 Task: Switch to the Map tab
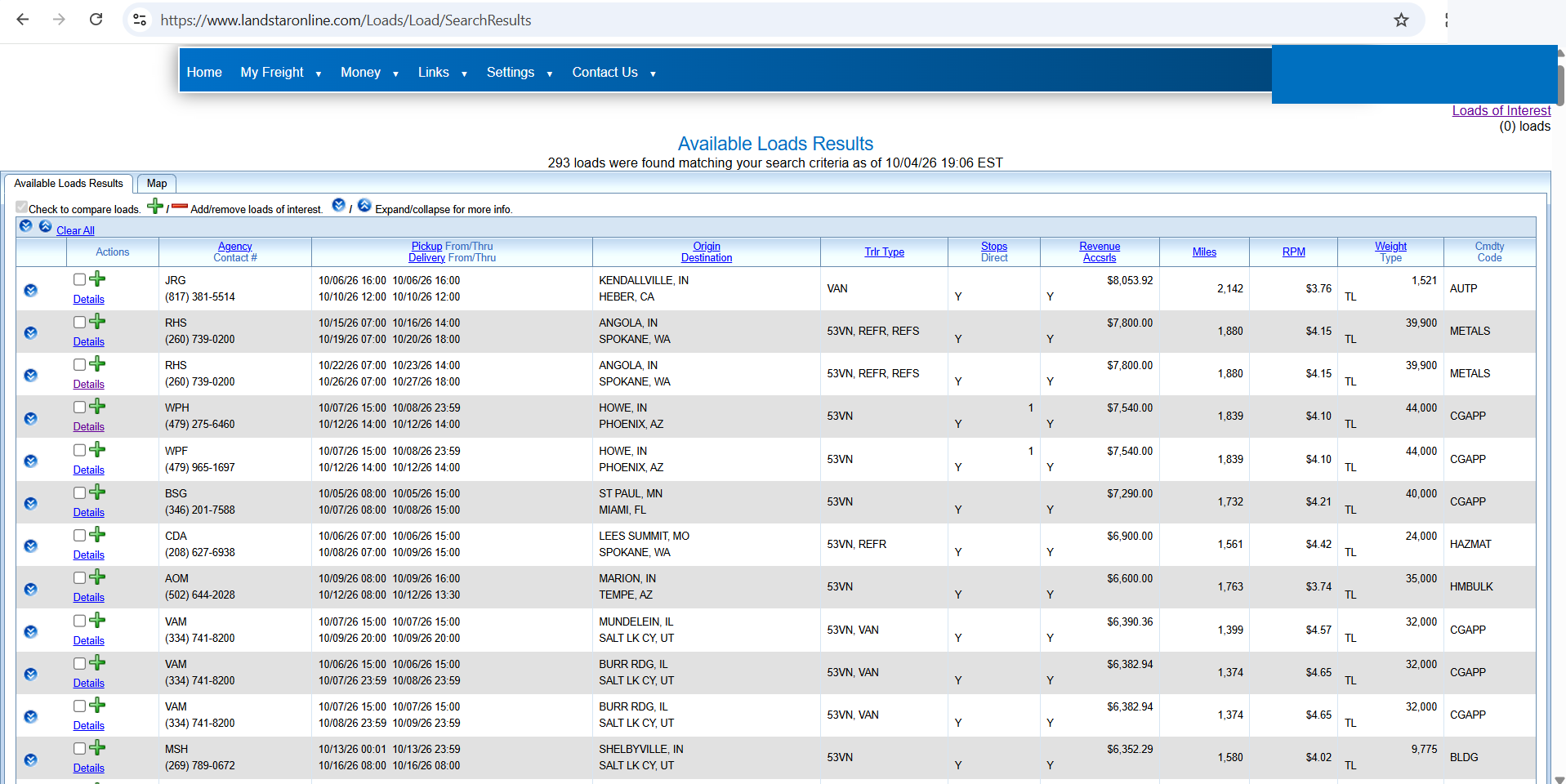[x=157, y=184]
